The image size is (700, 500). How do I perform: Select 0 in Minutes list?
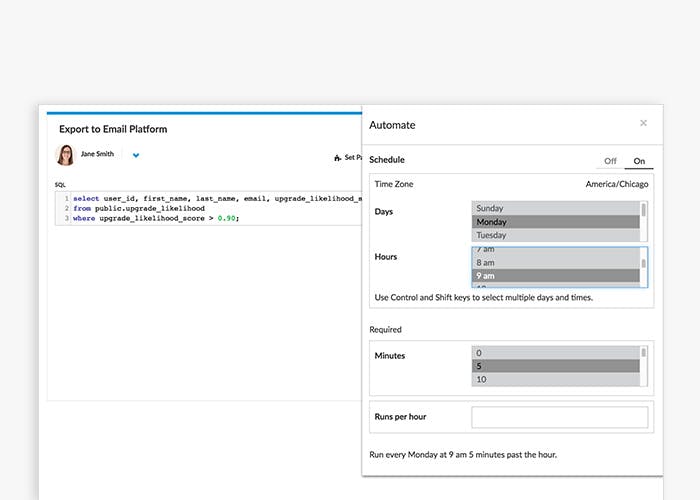(555, 352)
